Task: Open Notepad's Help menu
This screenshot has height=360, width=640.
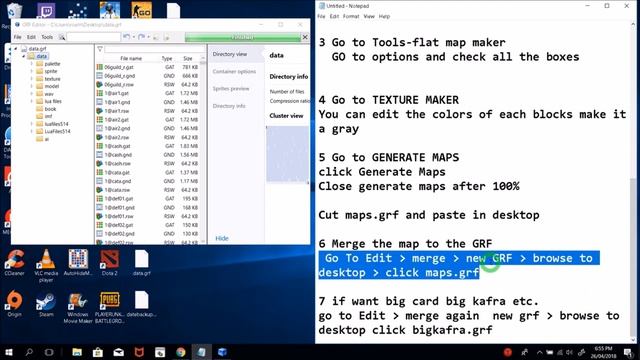Action: 384,16
